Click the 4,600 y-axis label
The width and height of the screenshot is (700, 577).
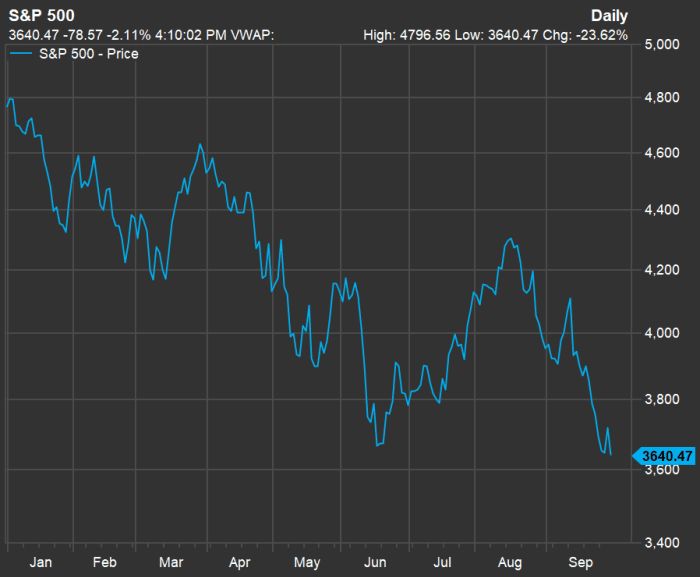[662, 153]
